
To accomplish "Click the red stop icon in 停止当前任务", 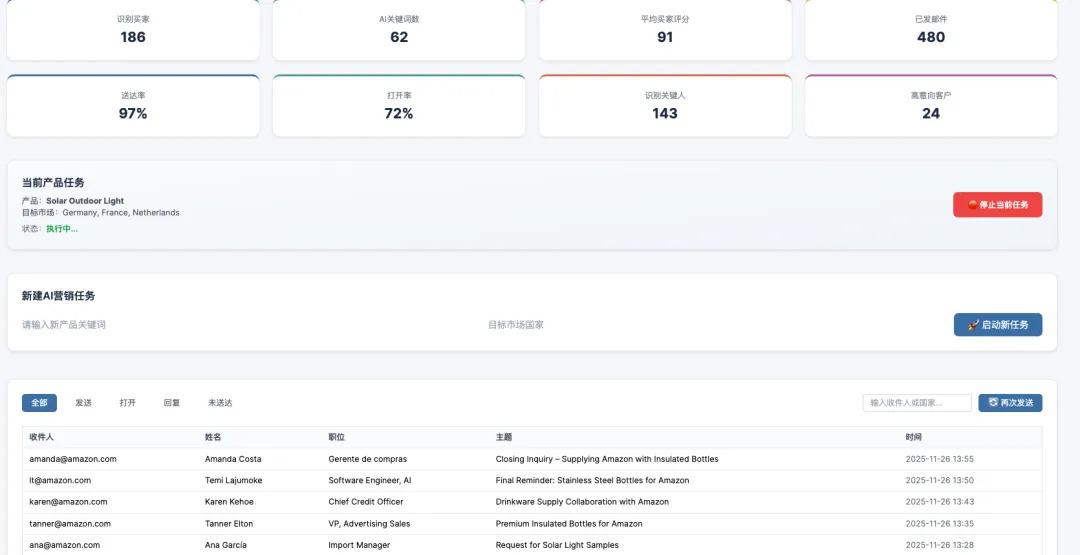I will [972, 205].
